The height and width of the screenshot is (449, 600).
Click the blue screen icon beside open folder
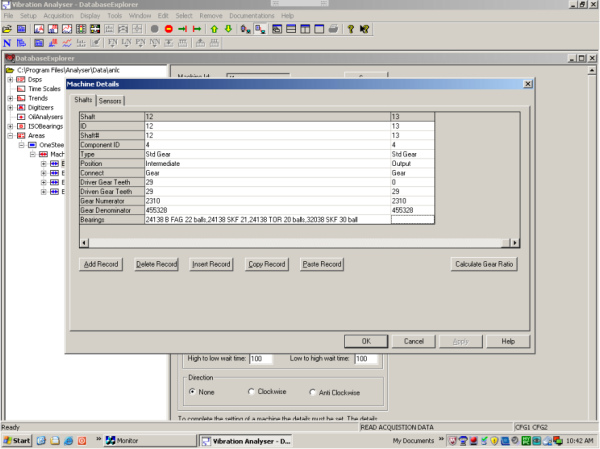[x=21, y=29]
